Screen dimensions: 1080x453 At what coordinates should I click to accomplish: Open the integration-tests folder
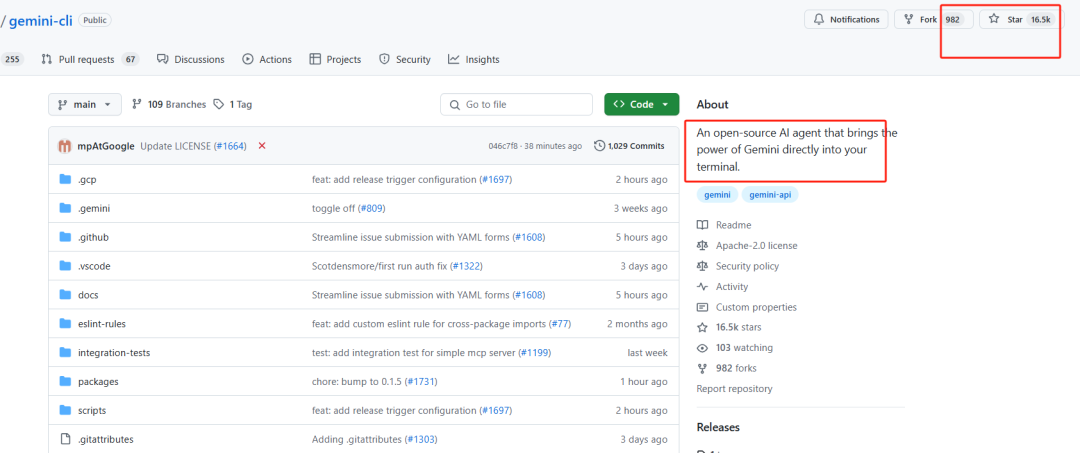click(x=114, y=352)
